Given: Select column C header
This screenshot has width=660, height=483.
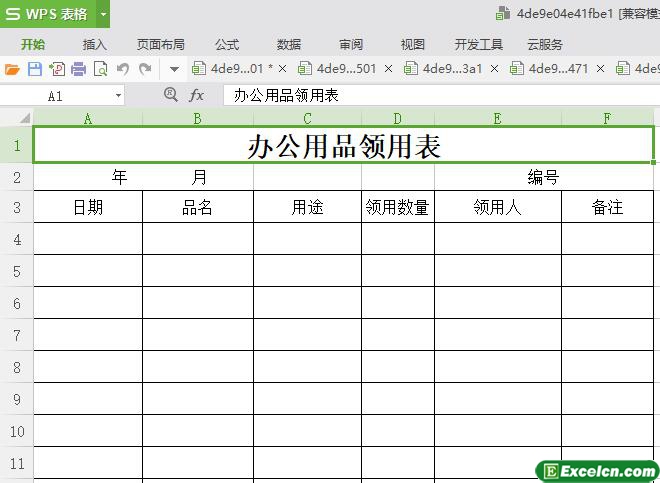Looking at the screenshot, I should [307, 118].
